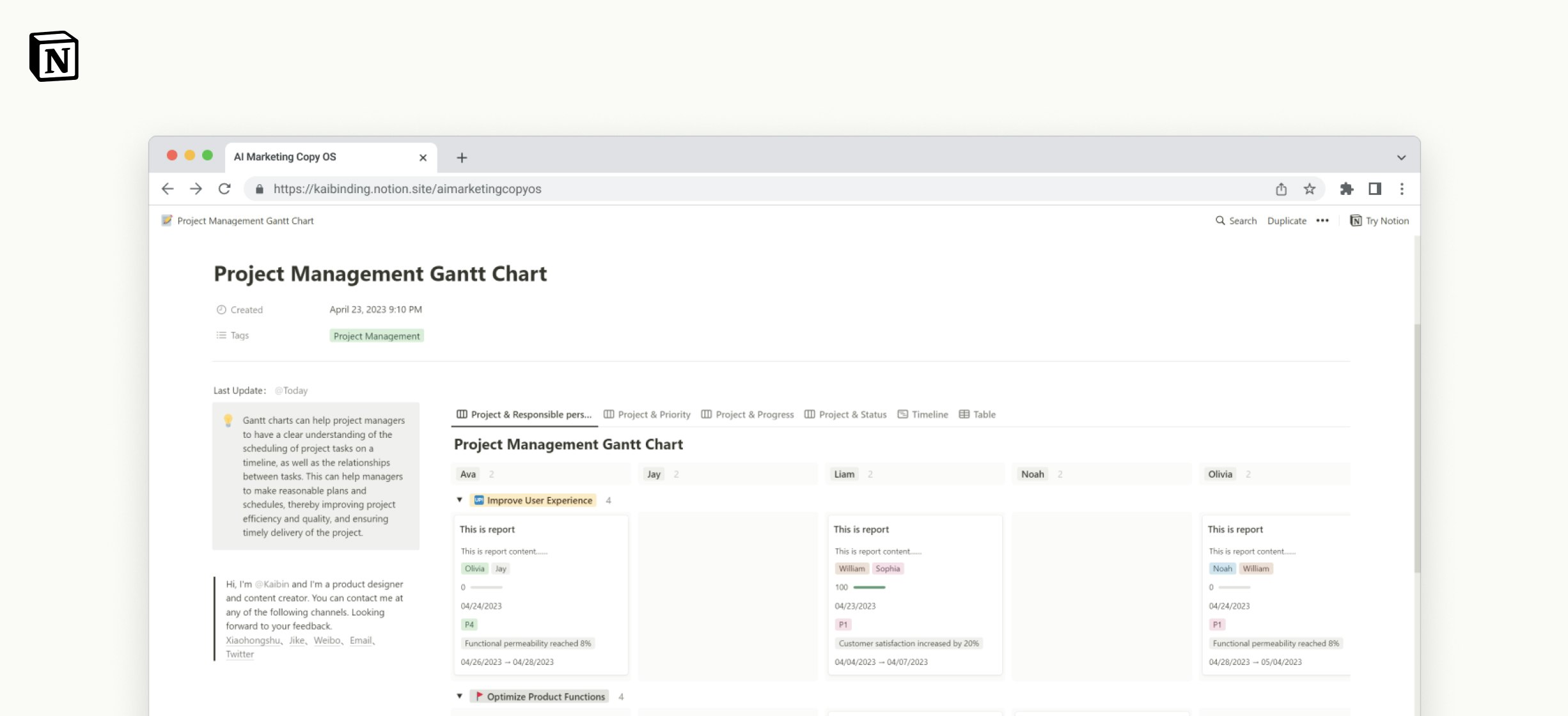Click the Notion icon beside Try Notion
Screen dimensions: 1568x716
click(x=1356, y=221)
